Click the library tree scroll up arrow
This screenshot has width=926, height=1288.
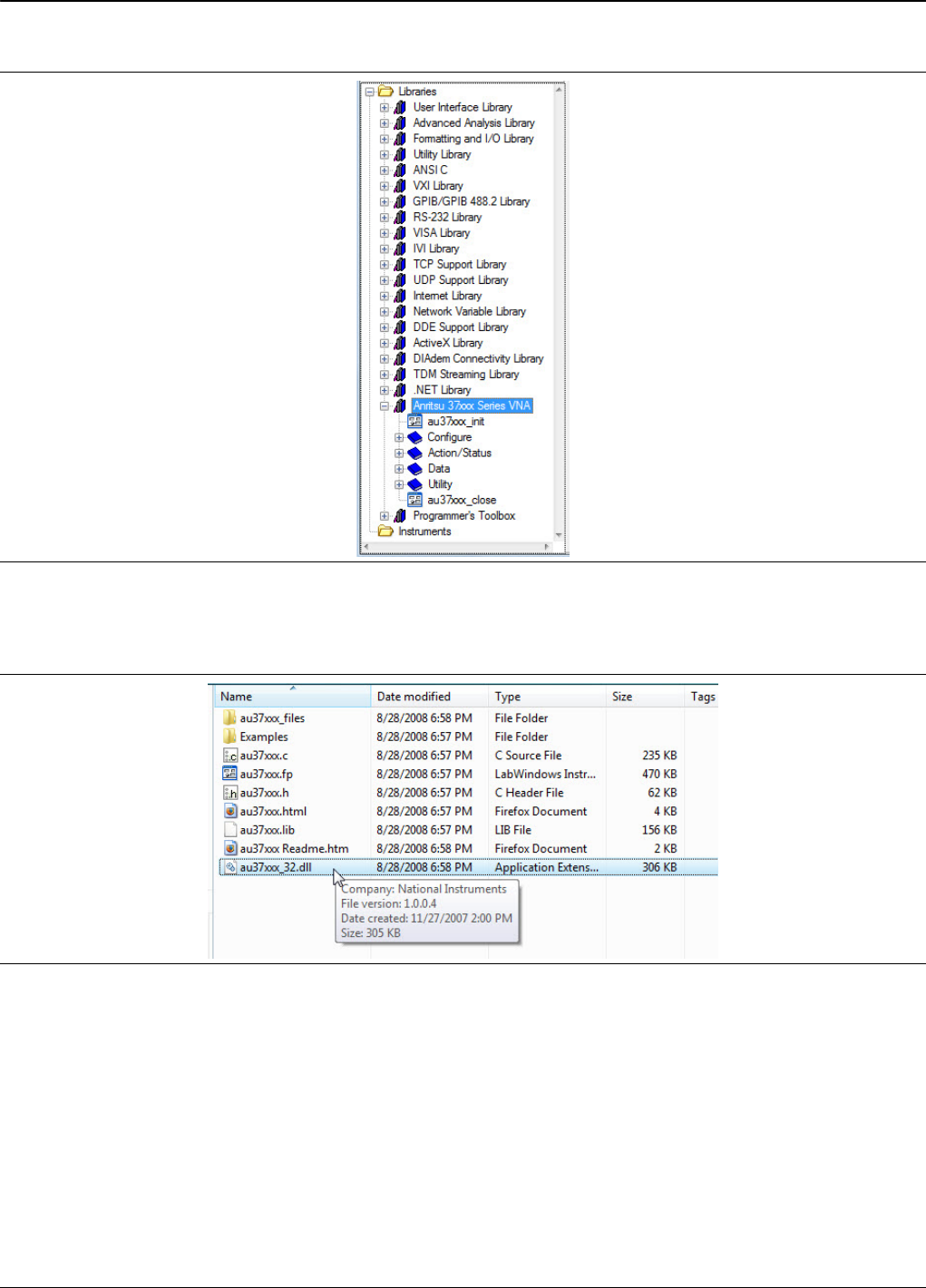coord(559,89)
